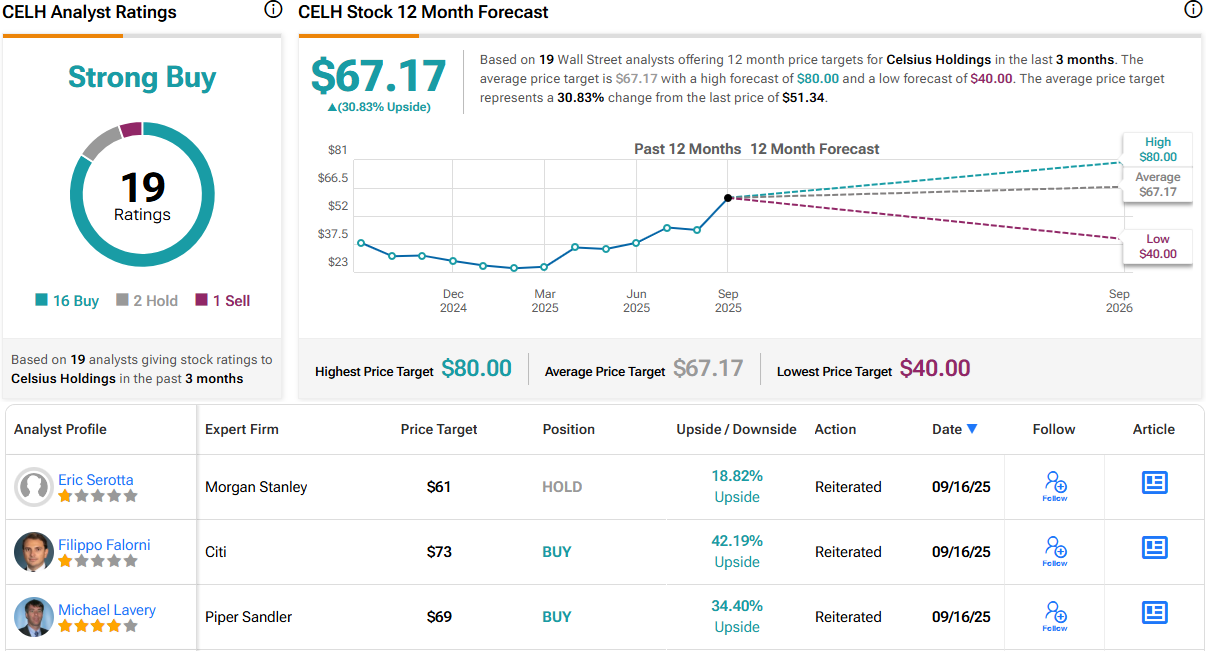Follow analyst Filippo Falorni
This screenshot has height=651, width=1211.
(1054, 552)
